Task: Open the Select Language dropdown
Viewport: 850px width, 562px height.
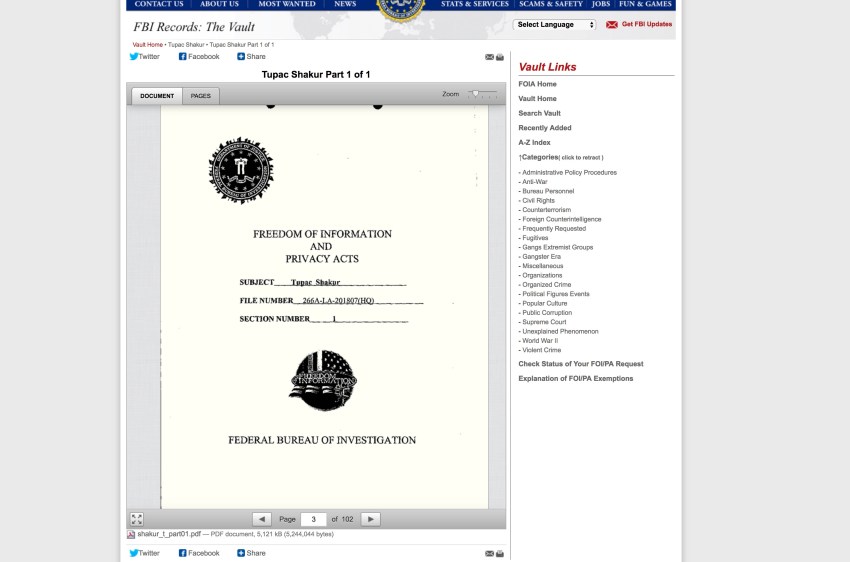Action: pos(555,24)
